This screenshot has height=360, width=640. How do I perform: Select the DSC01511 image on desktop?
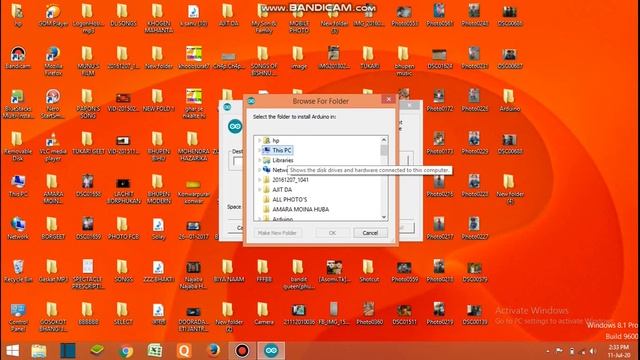pos(404,313)
